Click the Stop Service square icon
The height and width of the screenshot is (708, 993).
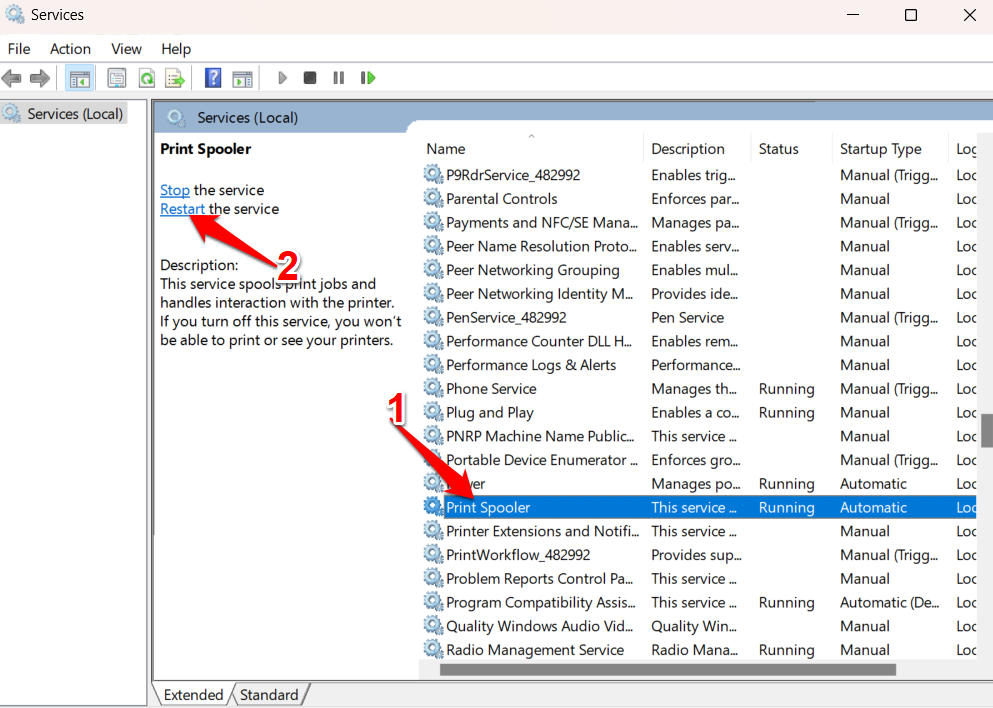[310, 78]
